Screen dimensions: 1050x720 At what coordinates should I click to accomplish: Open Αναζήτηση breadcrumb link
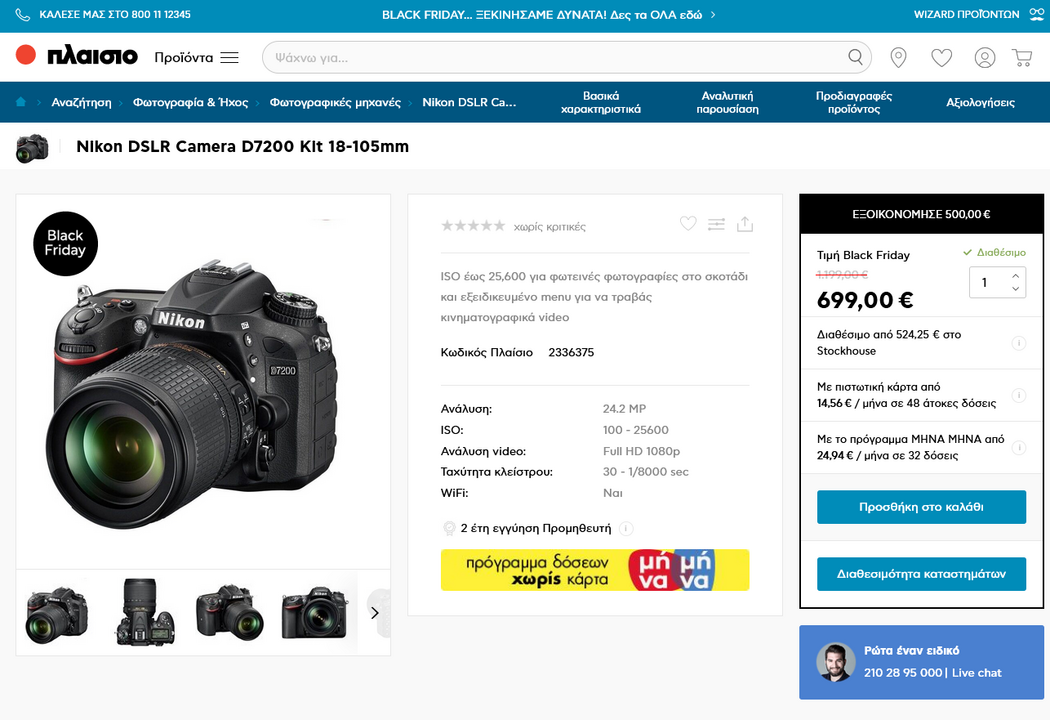[x=82, y=102]
